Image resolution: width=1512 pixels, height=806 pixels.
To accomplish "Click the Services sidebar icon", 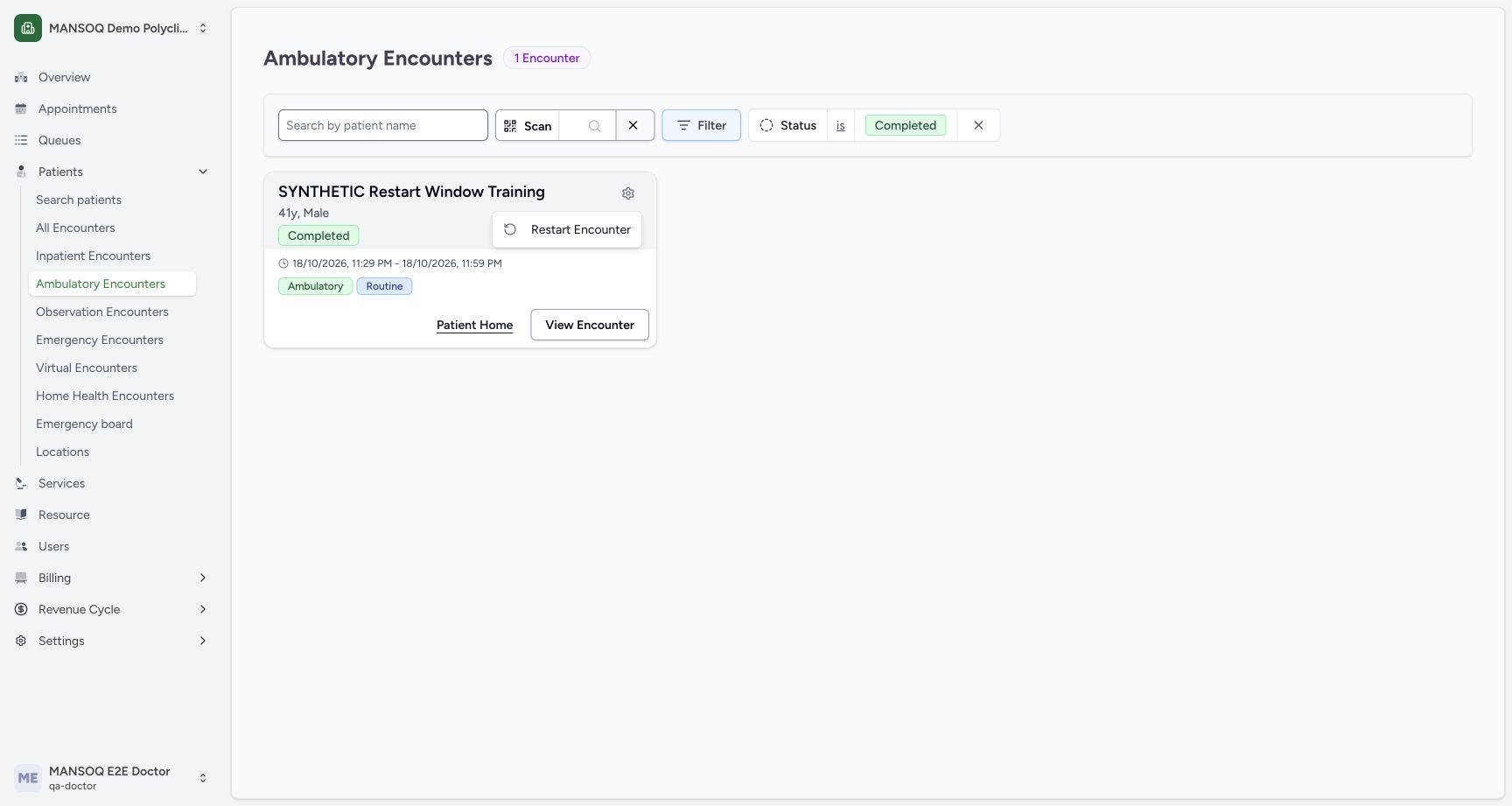I will [21, 484].
